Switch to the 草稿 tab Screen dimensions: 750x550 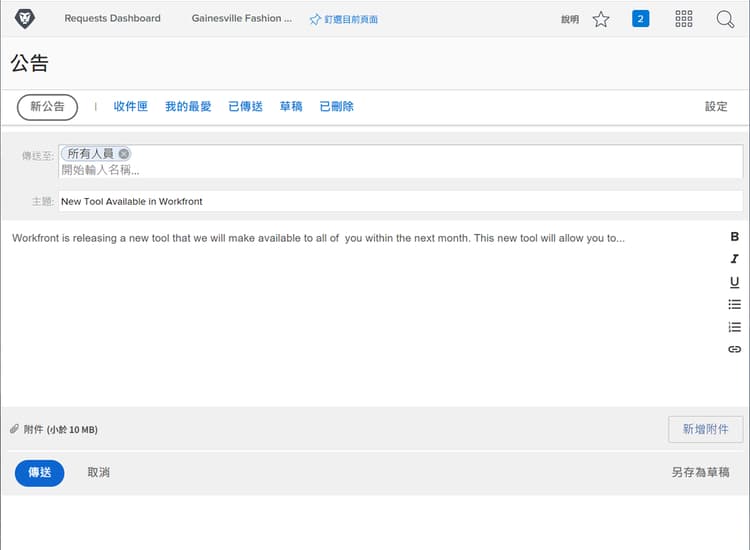(291, 106)
